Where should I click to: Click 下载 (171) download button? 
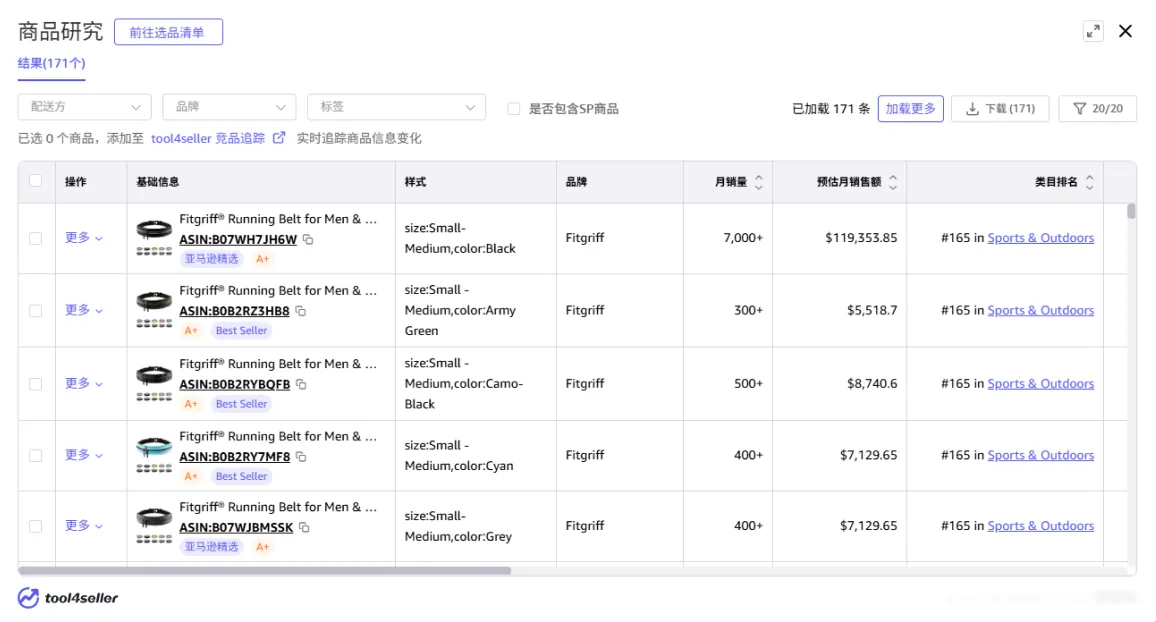[1000, 108]
